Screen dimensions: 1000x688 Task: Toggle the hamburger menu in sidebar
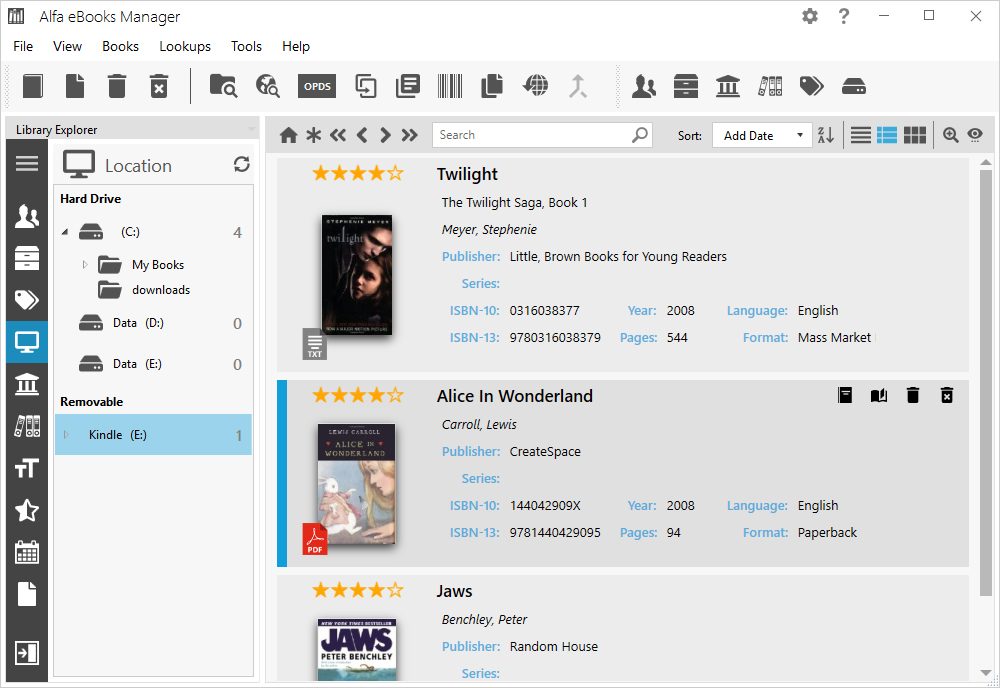pyautogui.click(x=27, y=164)
